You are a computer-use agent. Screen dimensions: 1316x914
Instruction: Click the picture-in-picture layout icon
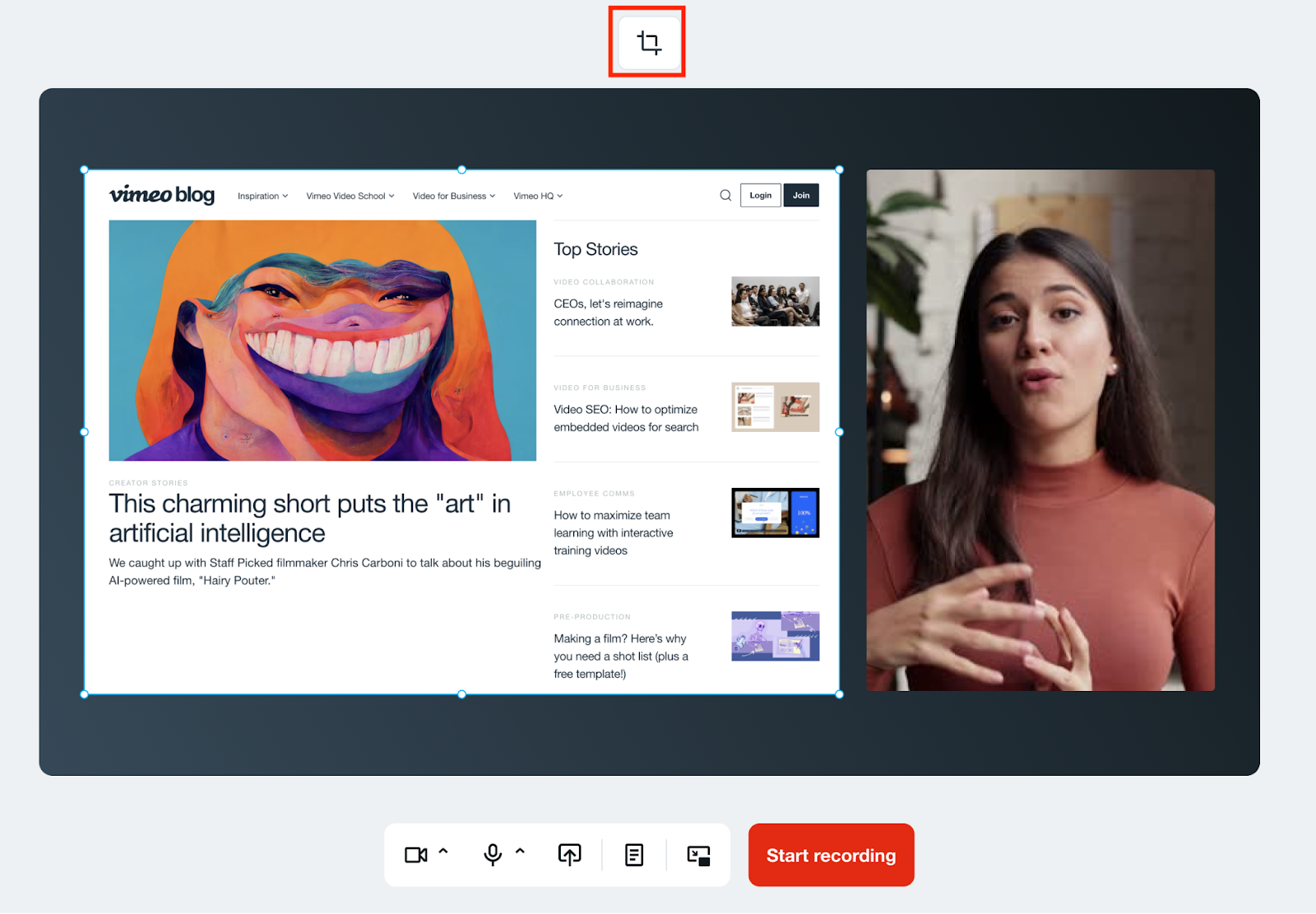(698, 856)
